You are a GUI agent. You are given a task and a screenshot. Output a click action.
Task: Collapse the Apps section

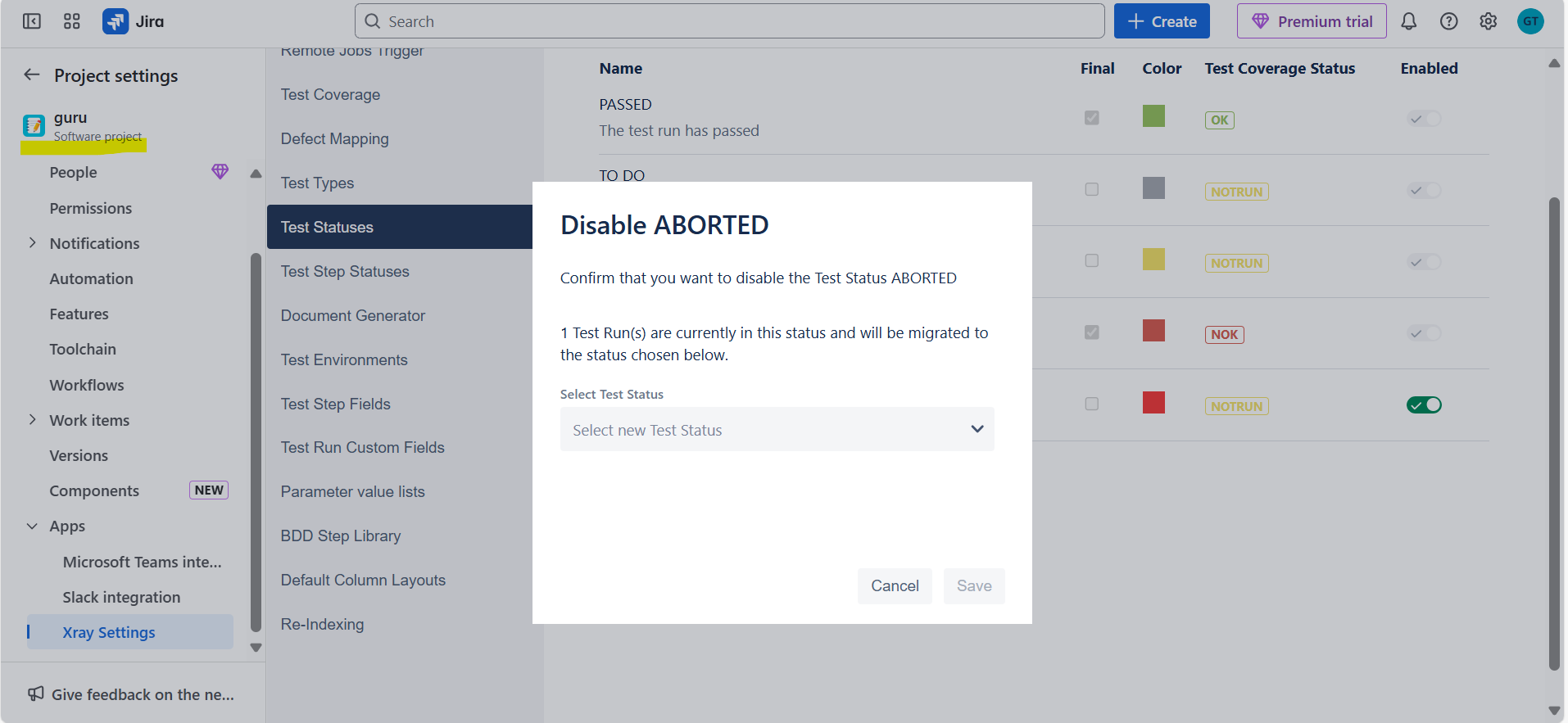pos(33,526)
